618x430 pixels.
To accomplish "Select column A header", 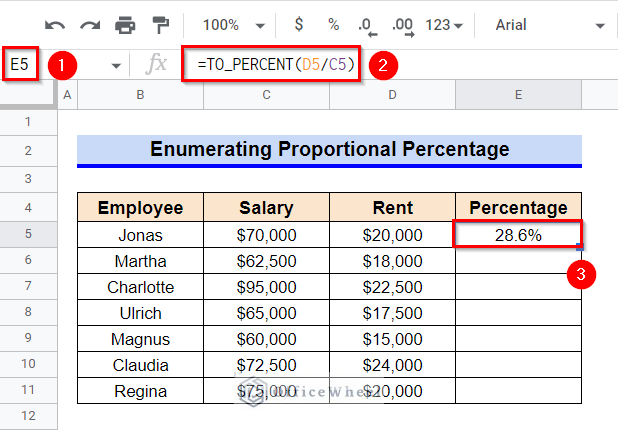I will [67, 95].
